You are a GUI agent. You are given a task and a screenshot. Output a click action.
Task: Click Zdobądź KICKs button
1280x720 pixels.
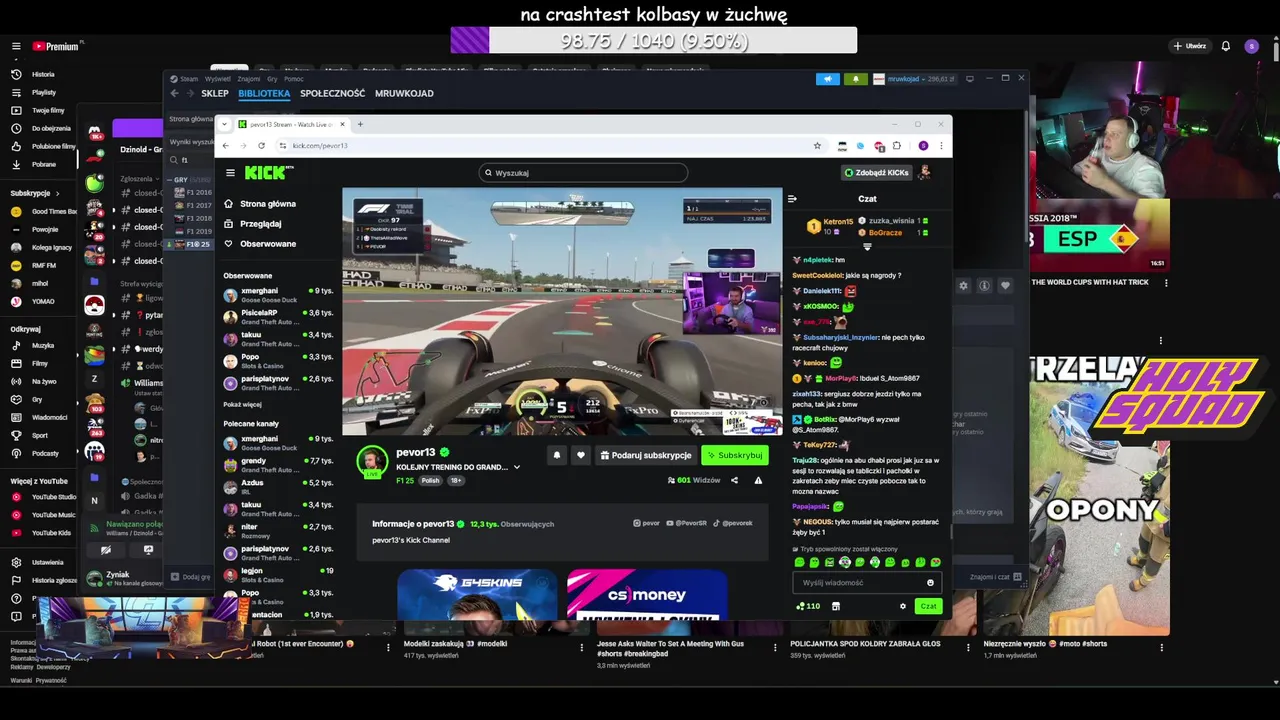click(876, 173)
